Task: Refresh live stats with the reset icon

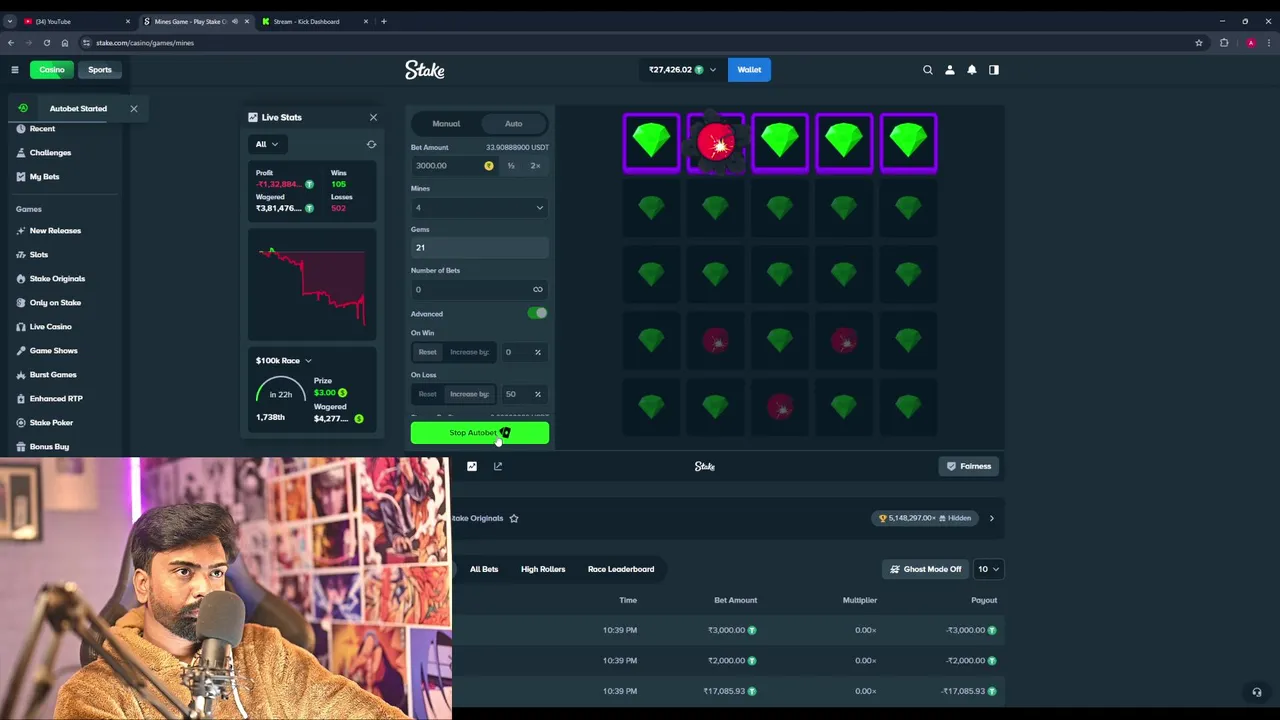Action: 371,144
